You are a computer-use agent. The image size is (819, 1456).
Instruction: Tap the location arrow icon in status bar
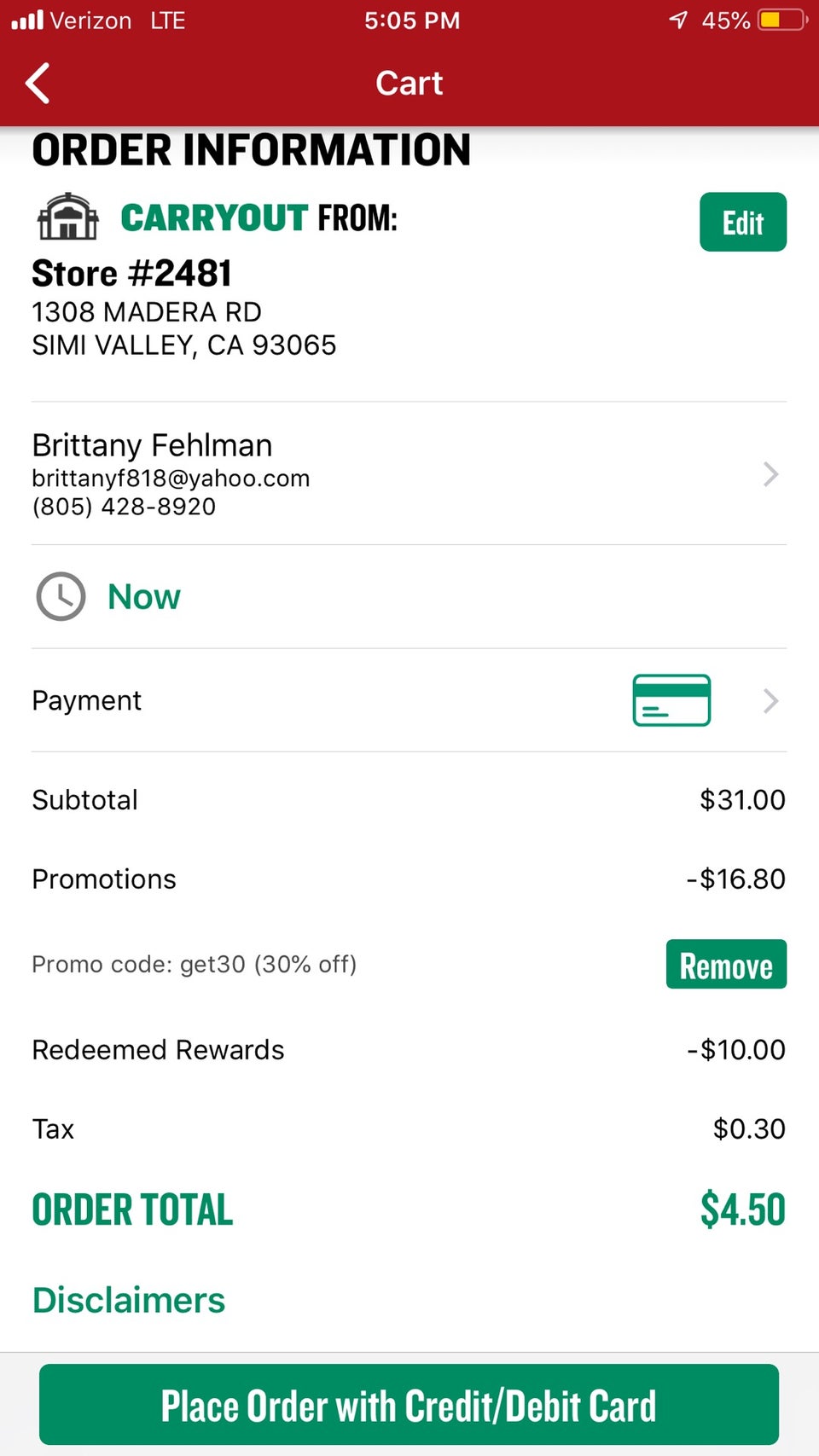tap(678, 20)
